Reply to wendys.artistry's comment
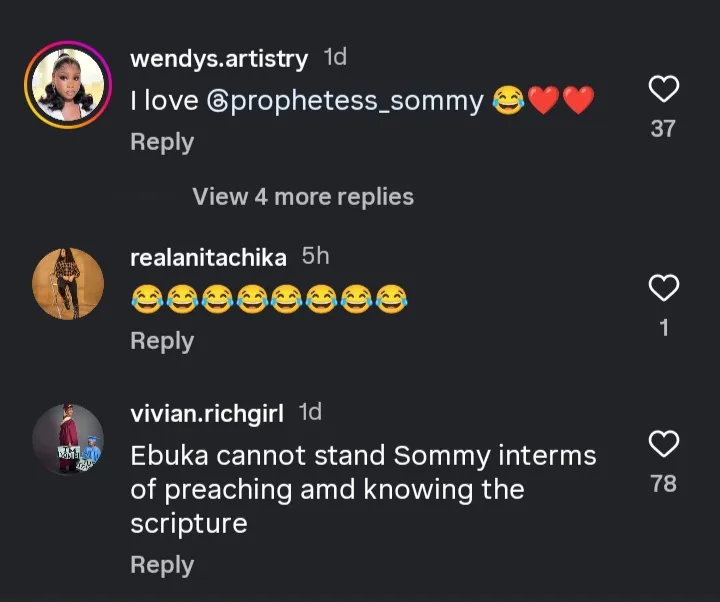Screen dimensions: 720x602 pyautogui.click(x=161, y=142)
